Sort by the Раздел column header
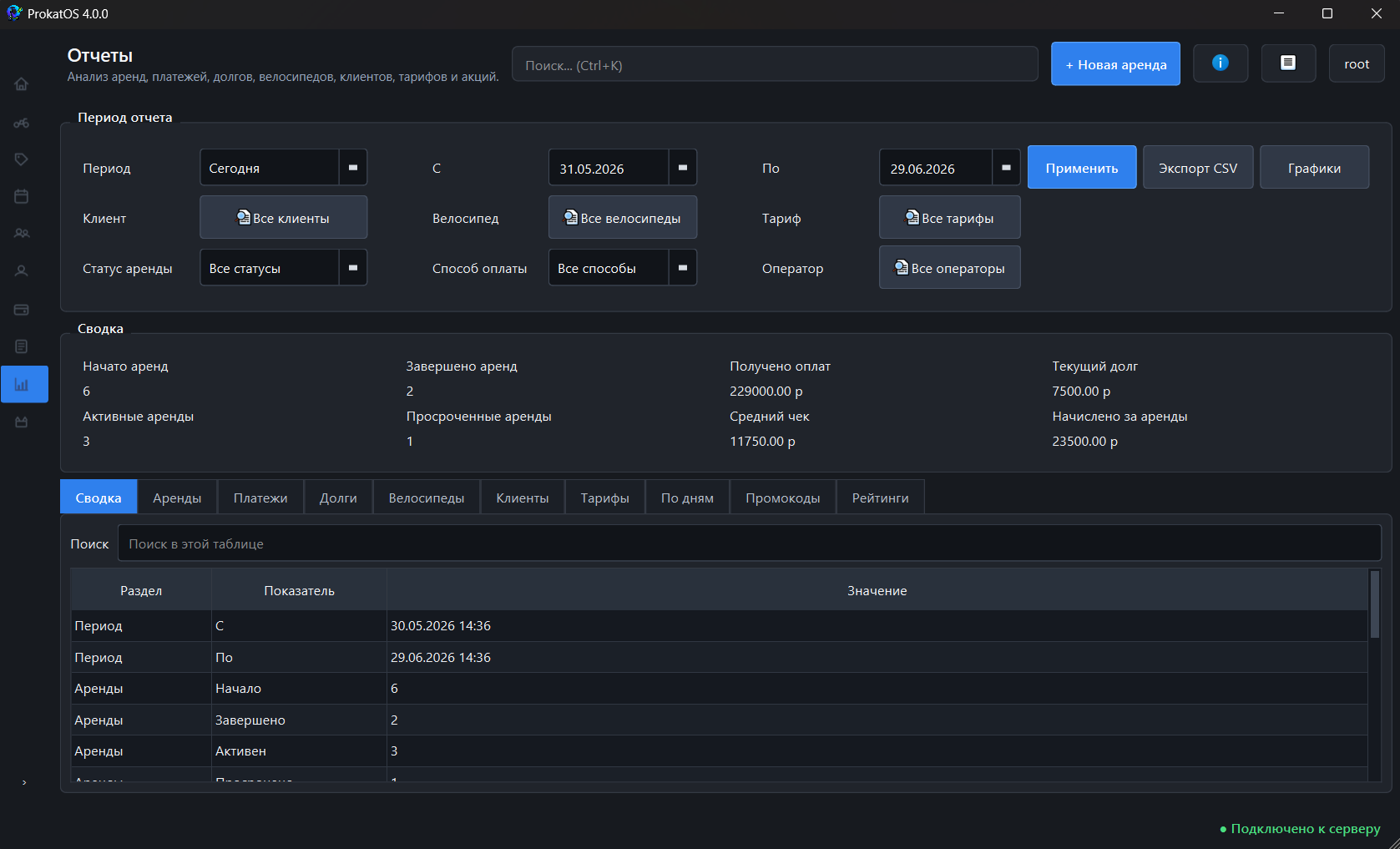 [141, 590]
